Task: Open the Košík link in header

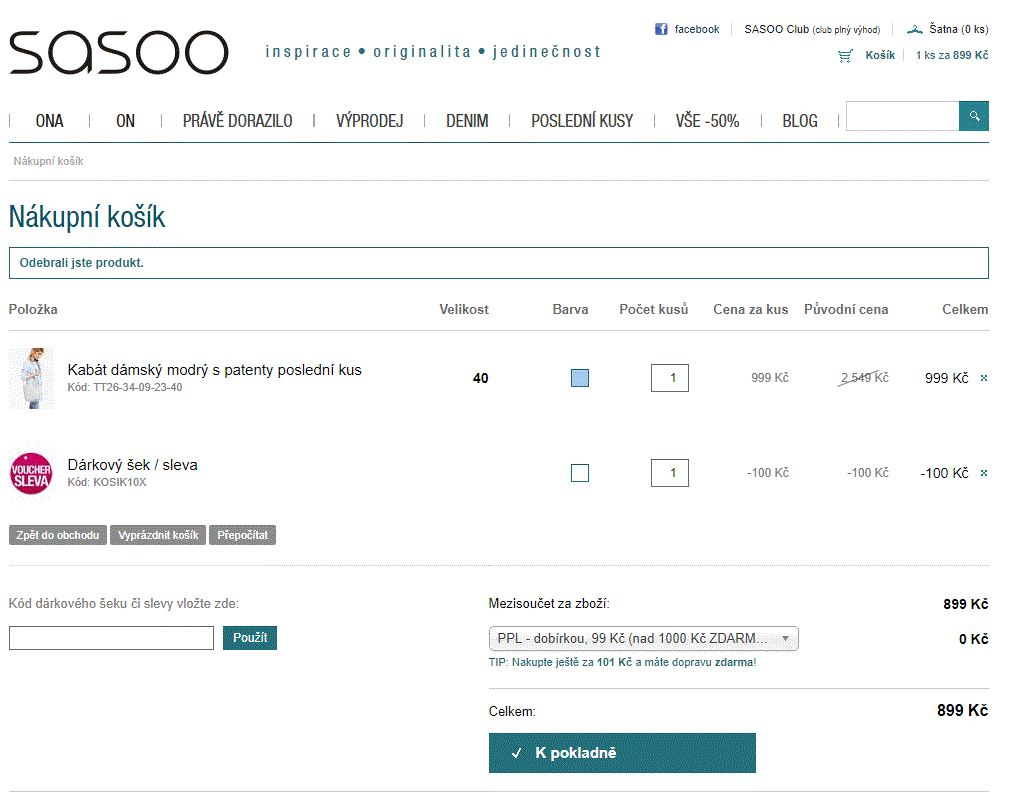Action: 880,55
